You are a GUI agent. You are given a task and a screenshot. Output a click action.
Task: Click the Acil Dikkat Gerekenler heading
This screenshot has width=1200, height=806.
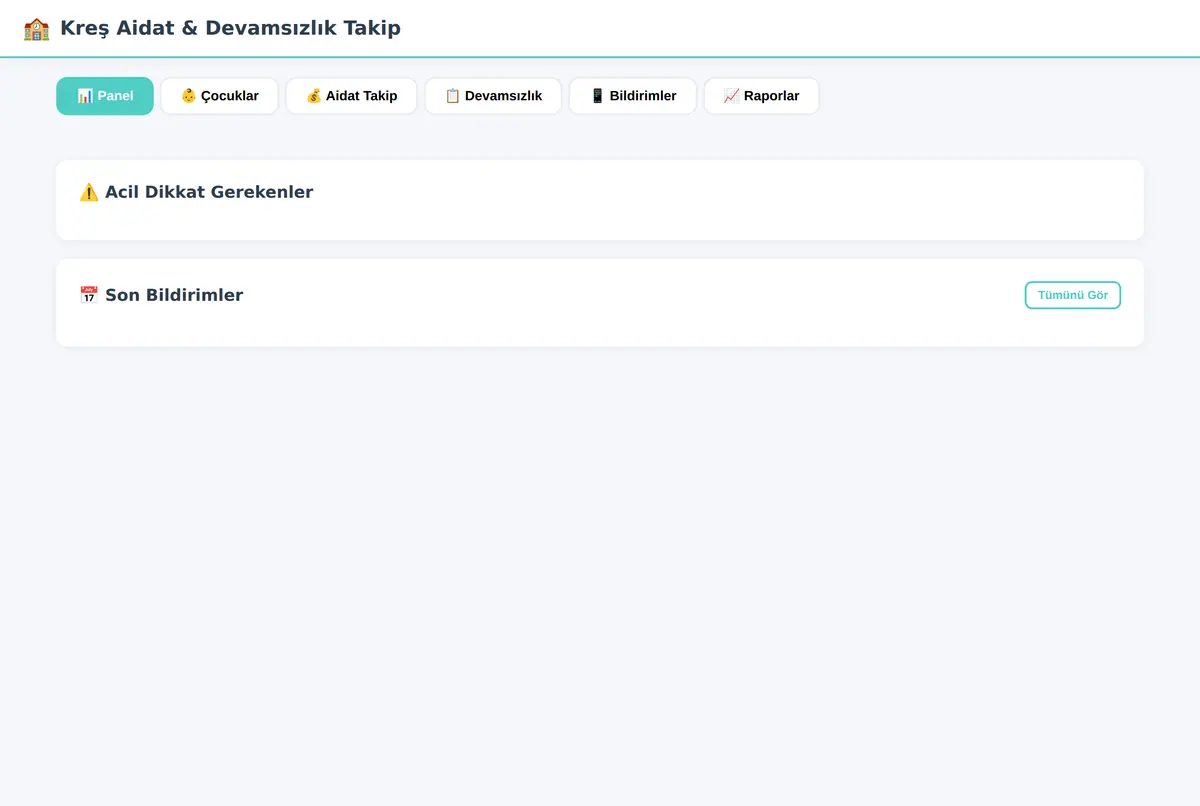pos(209,192)
